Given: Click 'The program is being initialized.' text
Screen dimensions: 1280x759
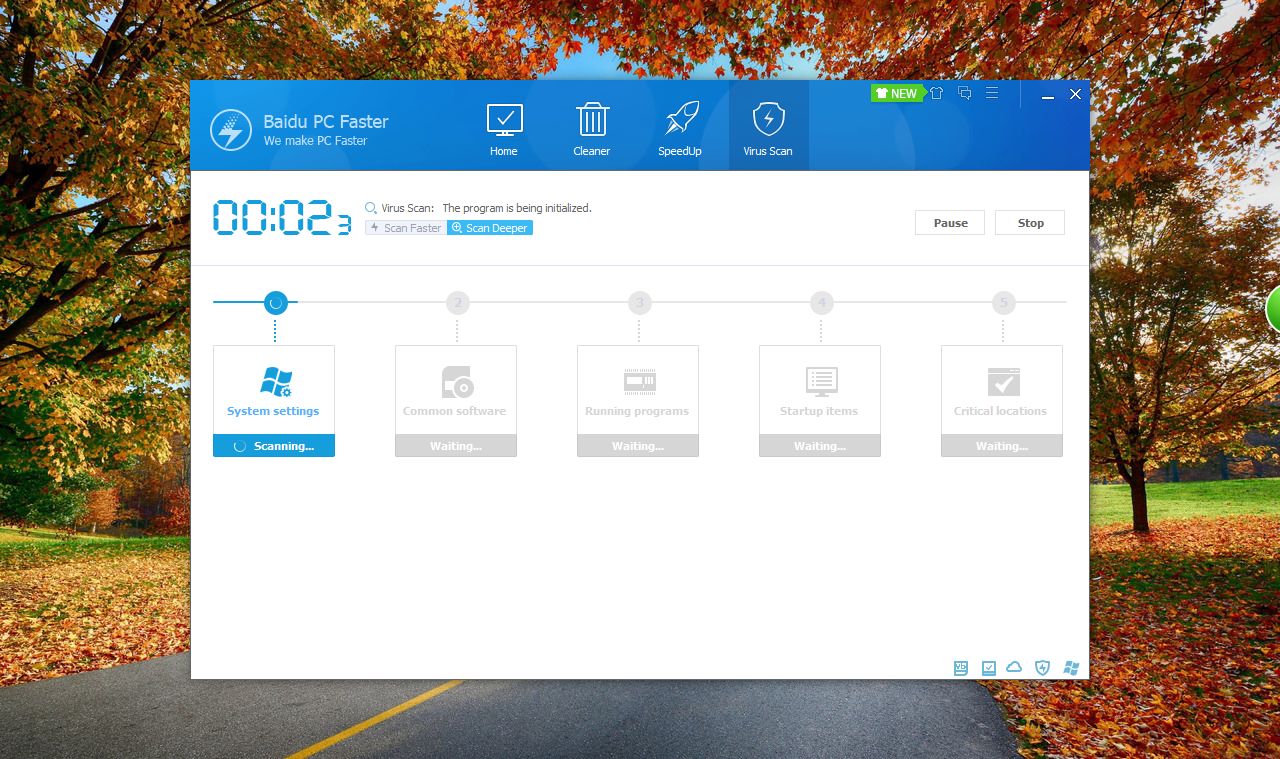Looking at the screenshot, I should (517, 208).
